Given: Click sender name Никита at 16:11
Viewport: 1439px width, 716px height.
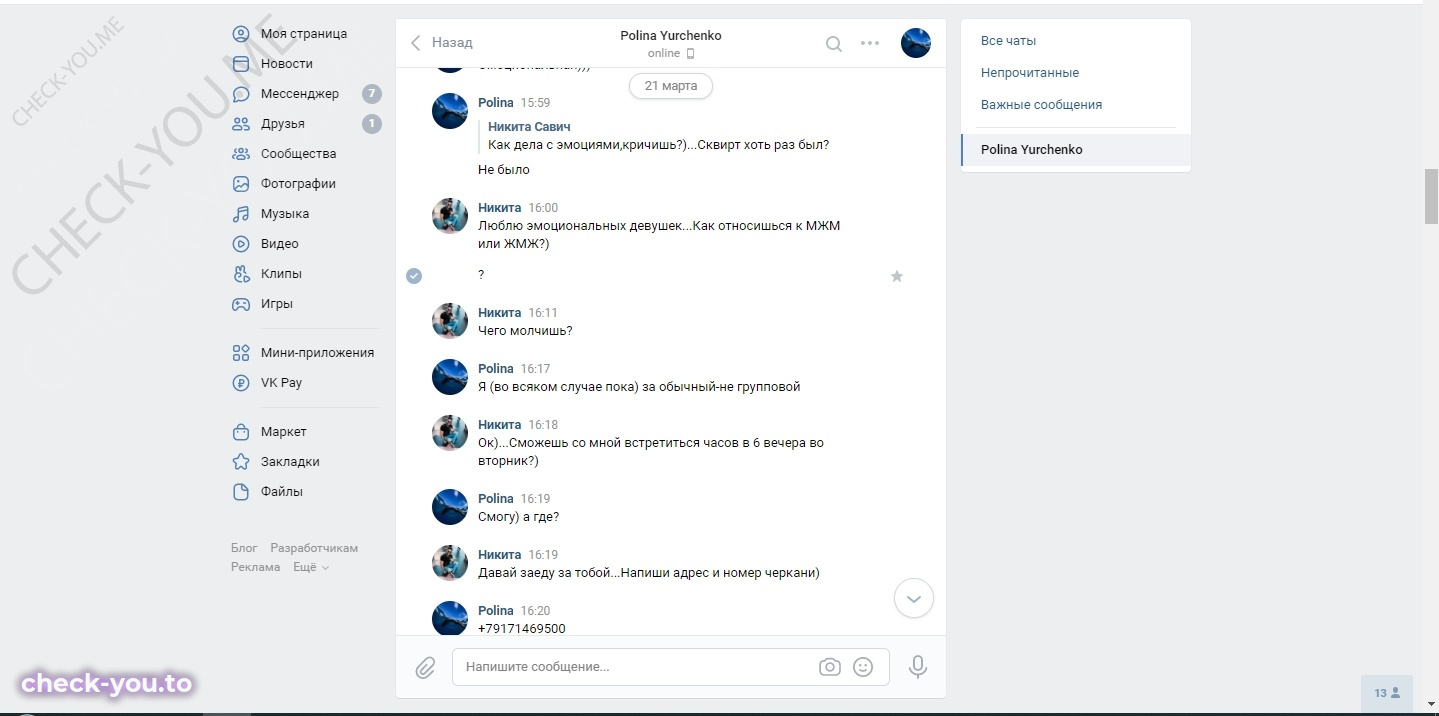Looking at the screenshot, I should (x=499, y=313).
